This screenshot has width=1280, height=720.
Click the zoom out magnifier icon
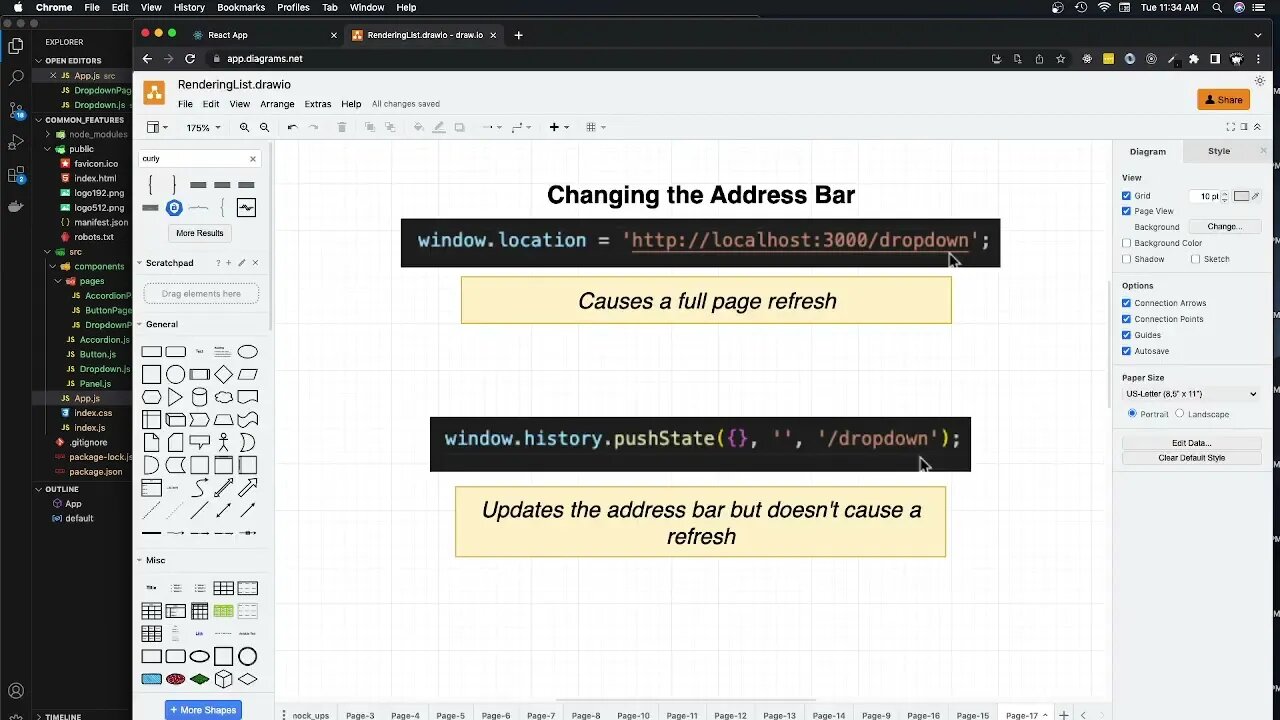[x=264, y=127]
